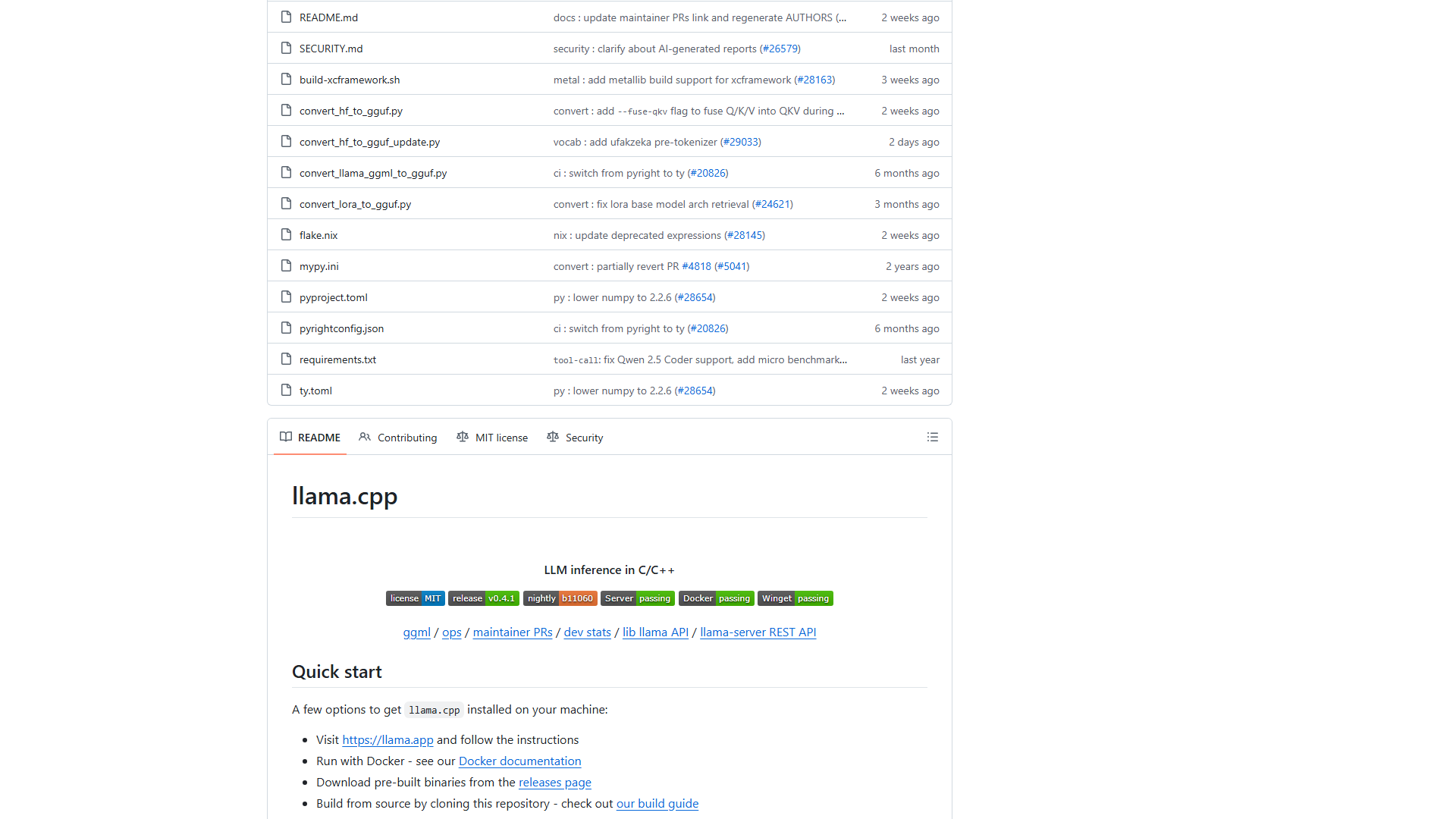The image size is (1456, 819).
Task: Click the file icon beside mypy.ini
Action: coord(286,265)
